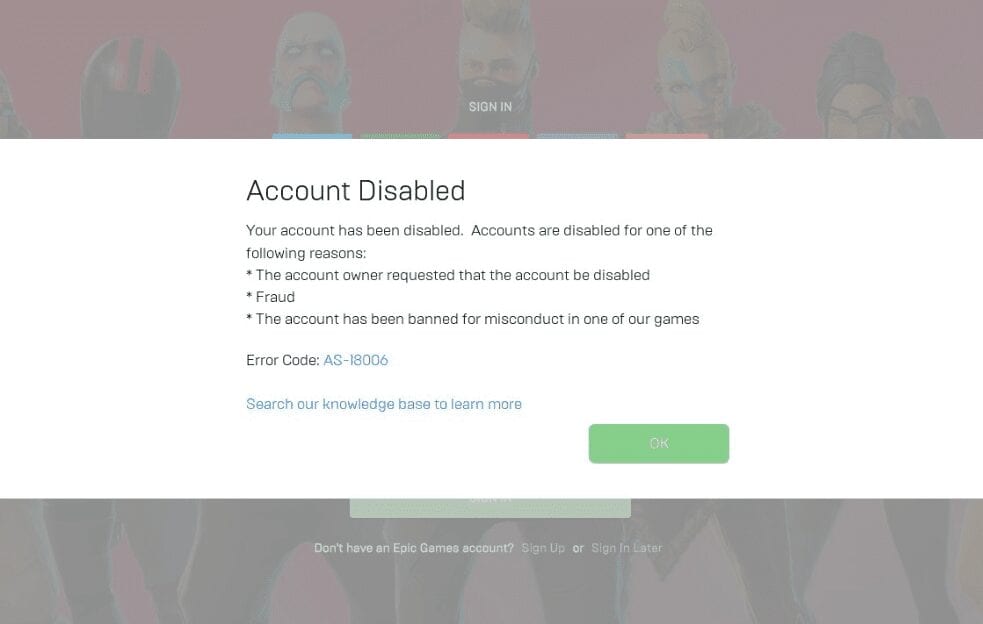Viewport: 983px width, 624px height.
Task: Select the middle red sign-in provider strip
Action: click(x=488, y=136)
